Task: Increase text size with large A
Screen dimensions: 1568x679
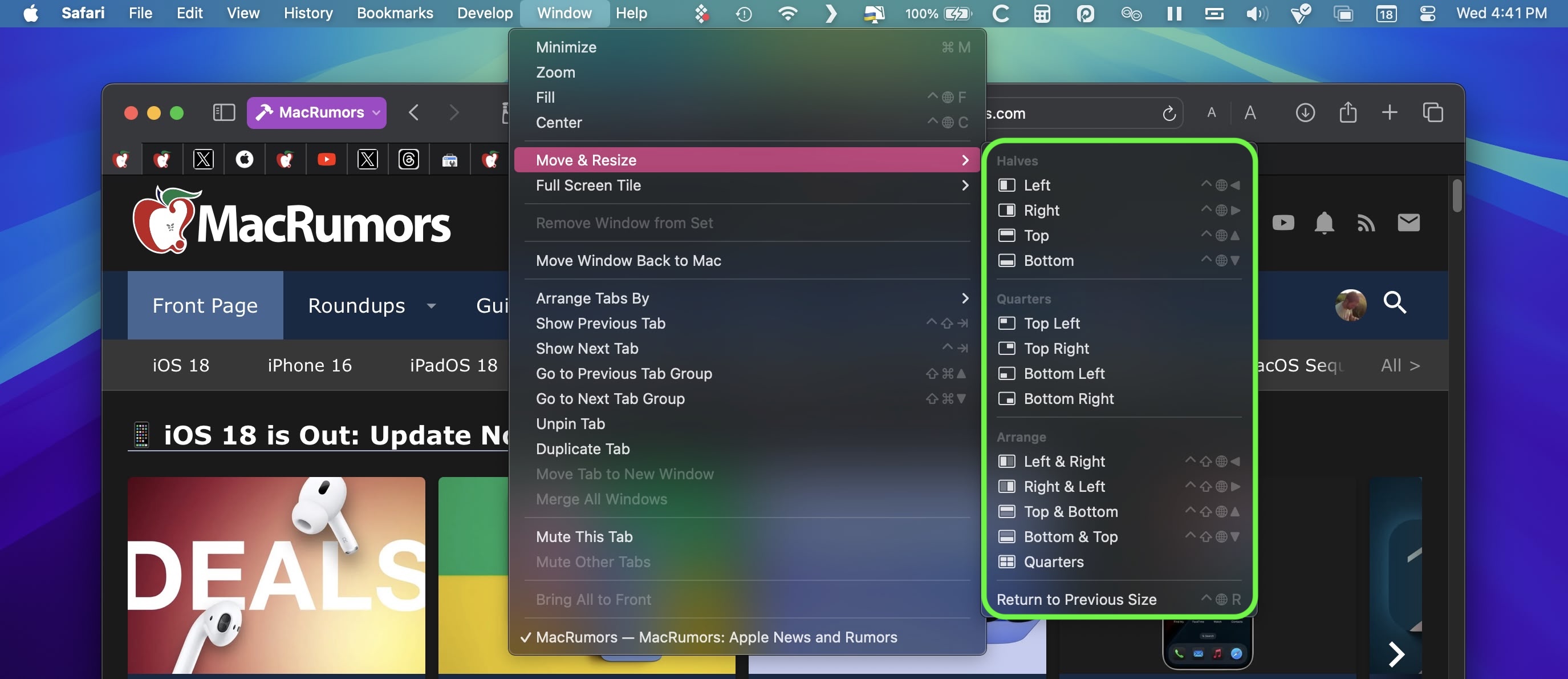Action: tap(1250, 114)
